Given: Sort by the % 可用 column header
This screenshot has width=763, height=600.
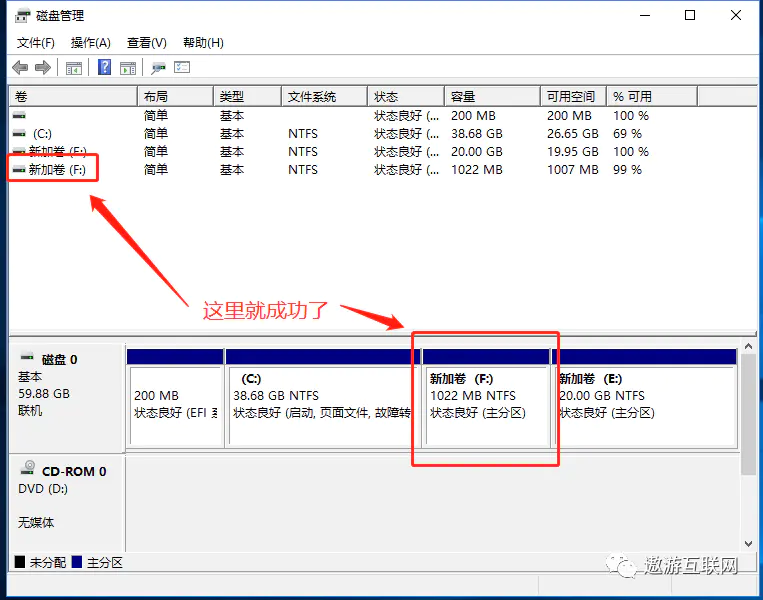Looking at the screenshot, I should click(x=652, y=96).
